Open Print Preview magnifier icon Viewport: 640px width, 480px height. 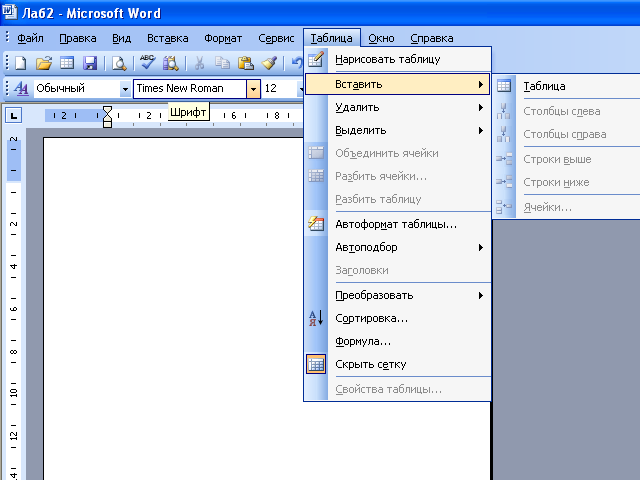(x=119, y=63)
